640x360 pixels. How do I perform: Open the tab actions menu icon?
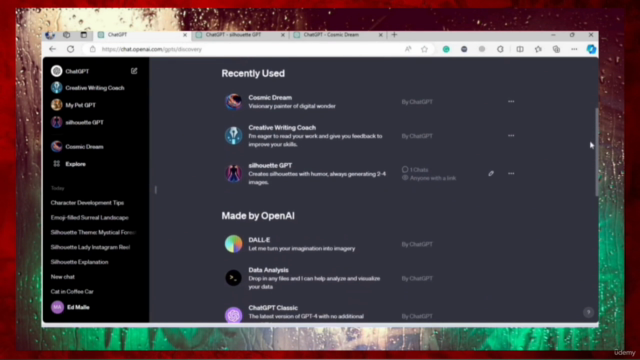(84, 35)
